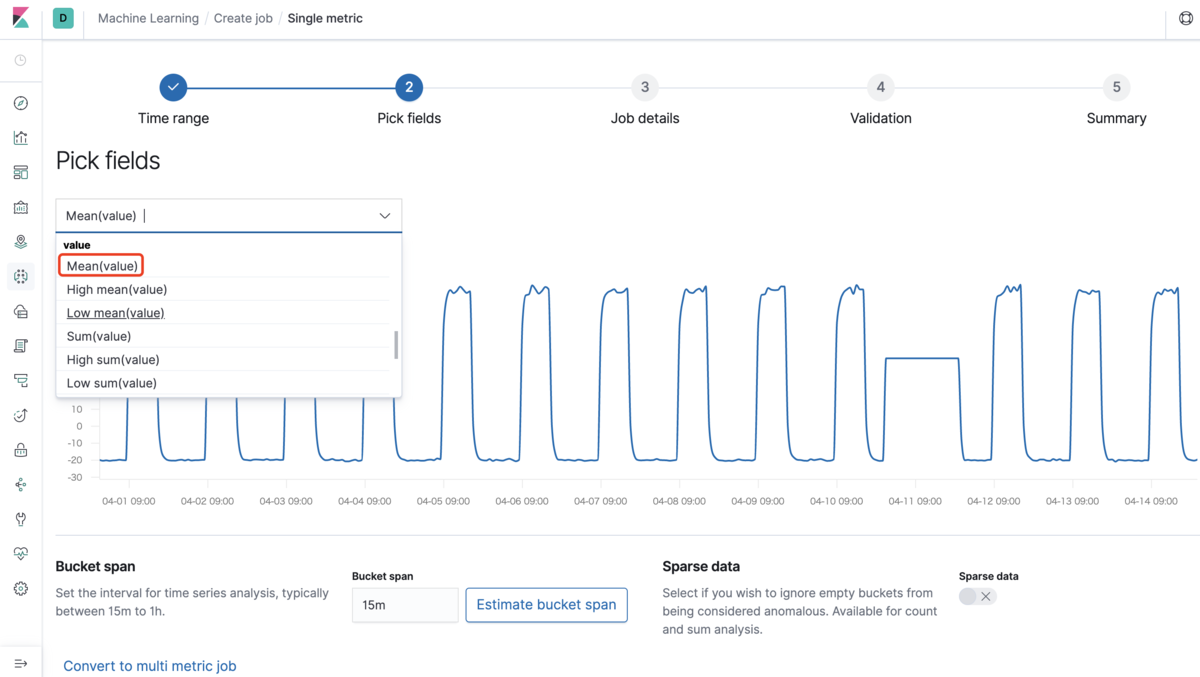Viewport: 1200px width, 677px height.
Task: Open Stack Monitoring heartbeat icon
Action: click(x=20, y=554)
